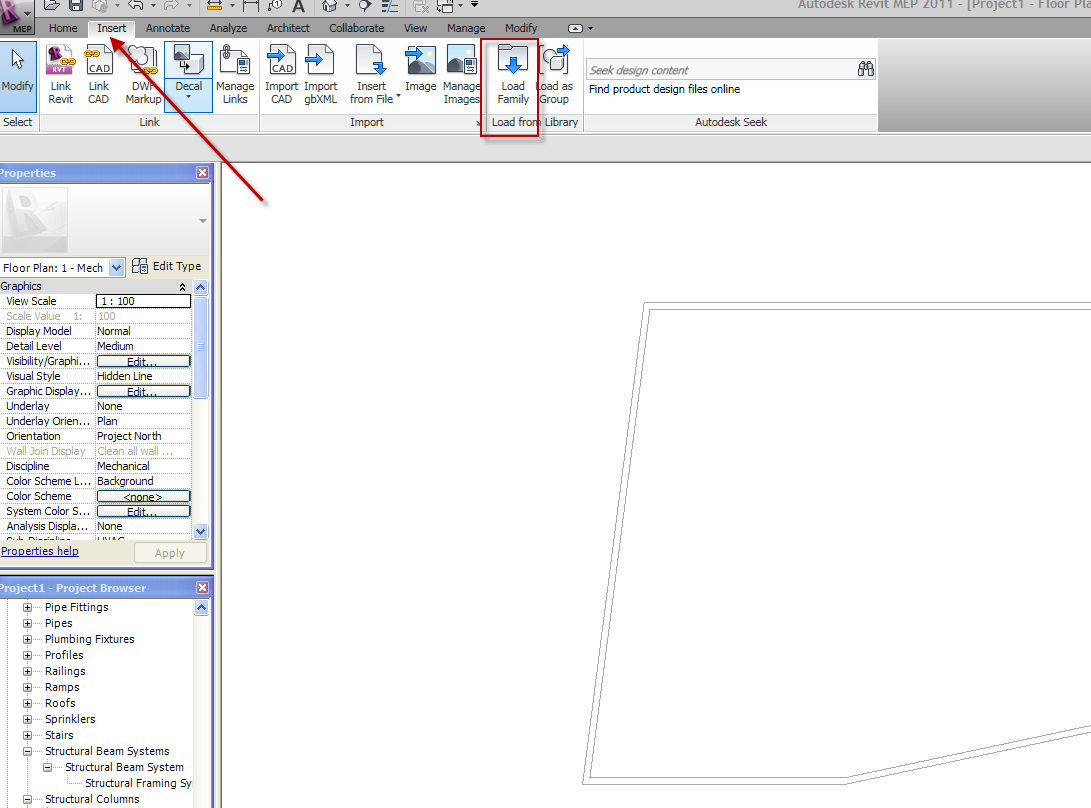Open the Collaborate ribbon tab

[357, 28]
